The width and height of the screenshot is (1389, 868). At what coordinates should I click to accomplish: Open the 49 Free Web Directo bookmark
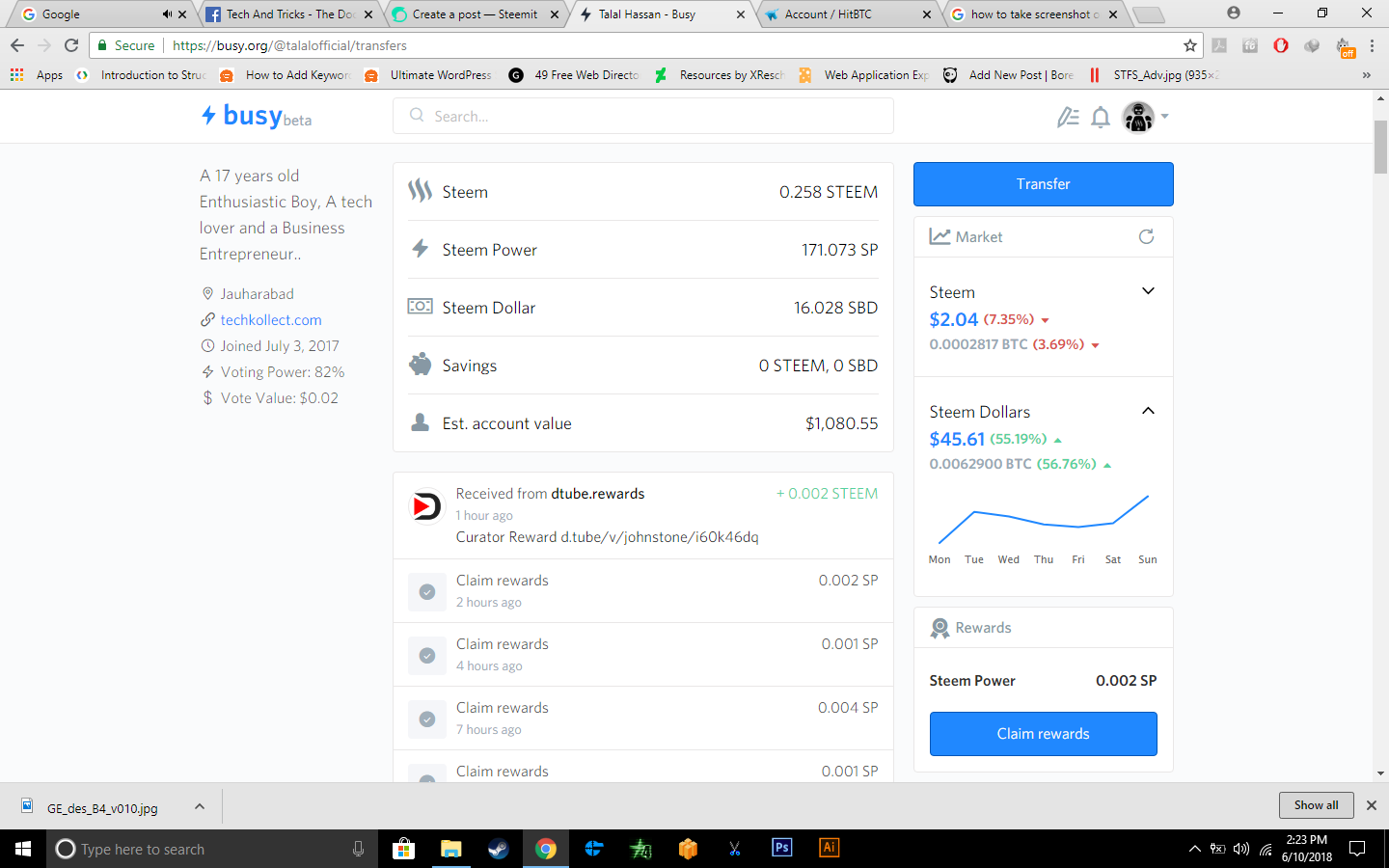point(575,75)
